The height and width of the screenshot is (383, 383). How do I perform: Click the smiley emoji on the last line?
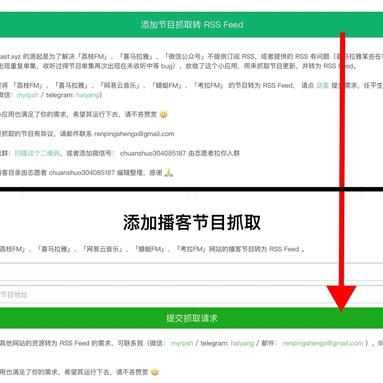[x=155, y=372]
